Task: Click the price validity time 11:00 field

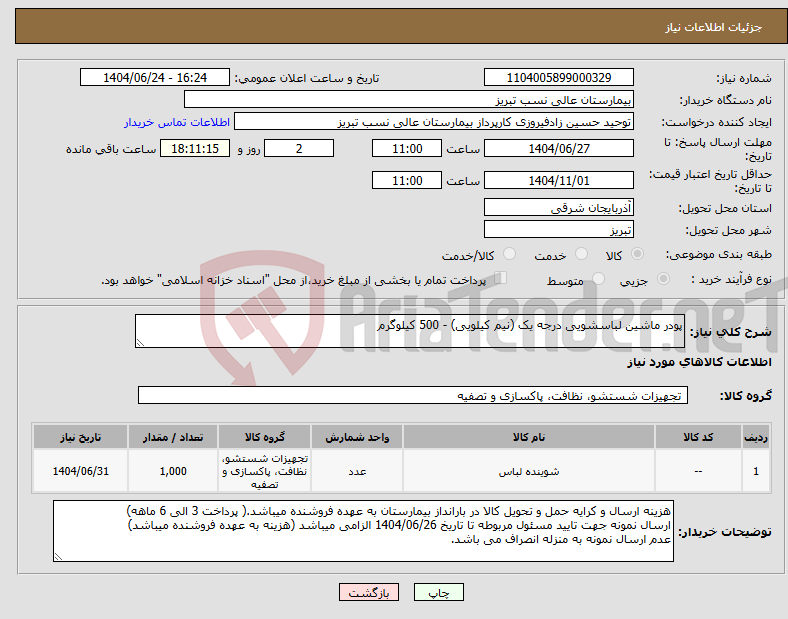Action: (x=407, y=180)
